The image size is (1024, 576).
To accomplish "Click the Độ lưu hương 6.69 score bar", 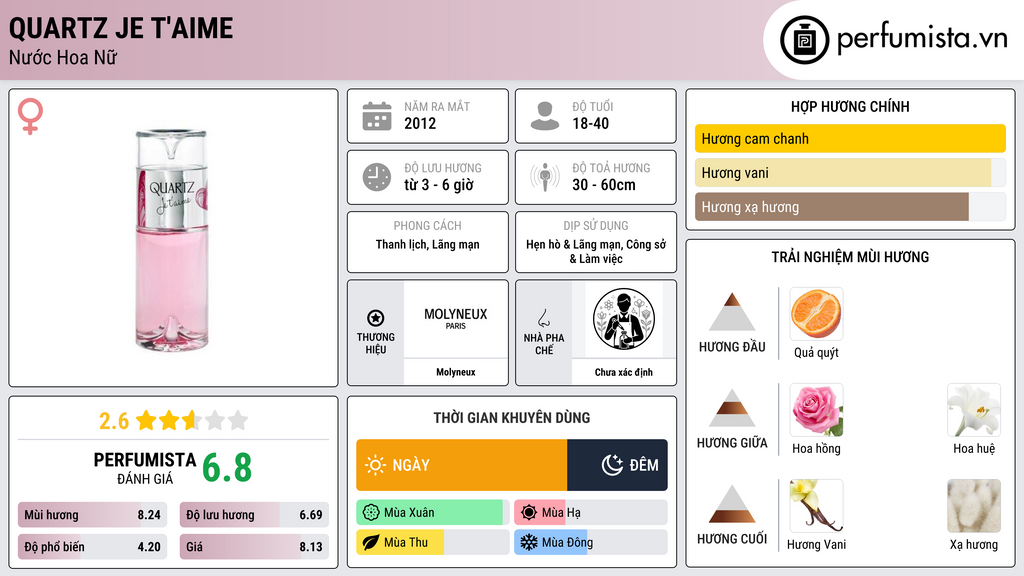I will 254,515.
